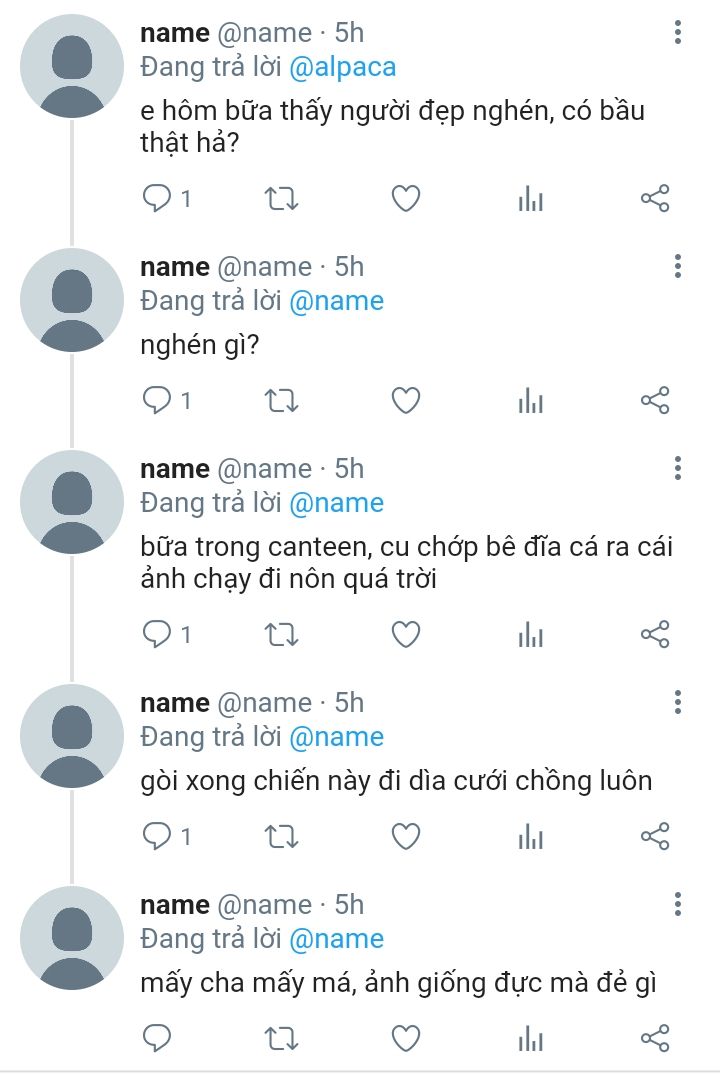The height and width of the screenshot is (1074, 720).
Task: Open more options on "nghén gì?" tweet
Action: point(678,266)
